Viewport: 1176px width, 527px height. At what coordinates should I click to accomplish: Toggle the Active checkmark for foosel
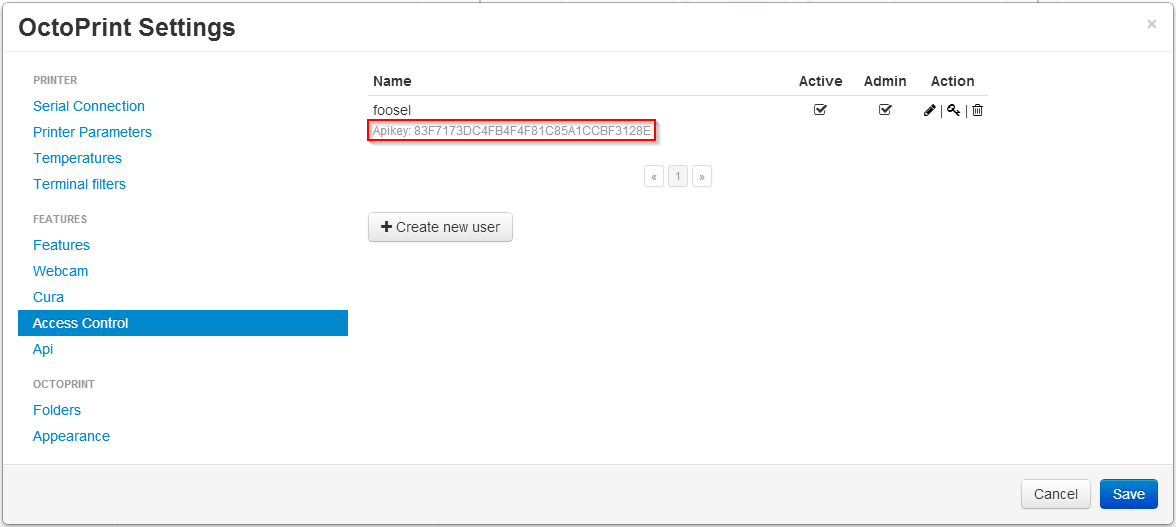[x=820, y=110]
